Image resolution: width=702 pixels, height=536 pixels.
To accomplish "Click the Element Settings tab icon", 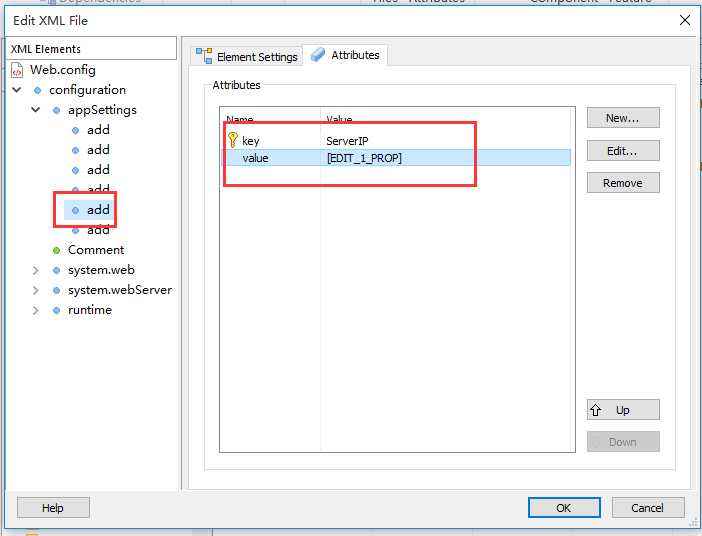I will 204,56.
